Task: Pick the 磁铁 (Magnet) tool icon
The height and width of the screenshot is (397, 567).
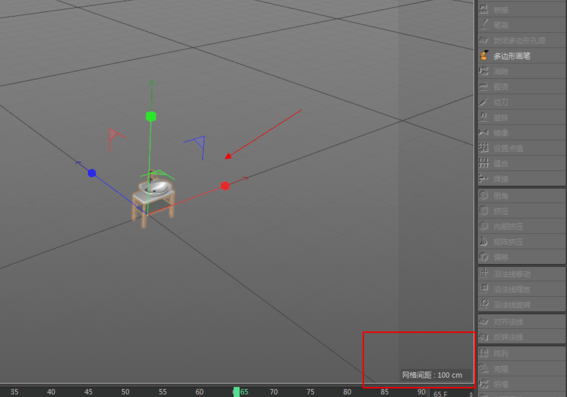Action: coord(483,117)
